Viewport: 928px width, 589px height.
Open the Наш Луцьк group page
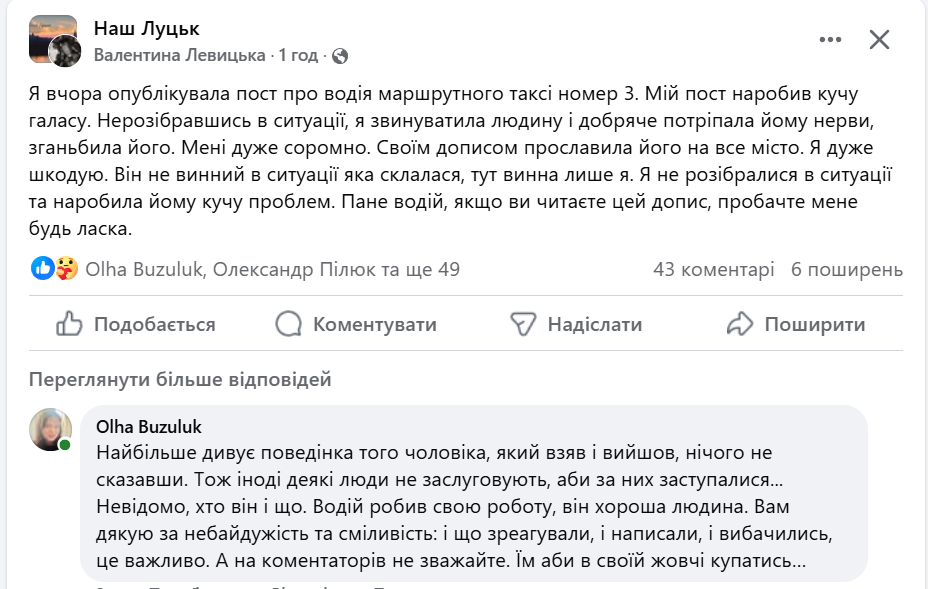(146, 28)
